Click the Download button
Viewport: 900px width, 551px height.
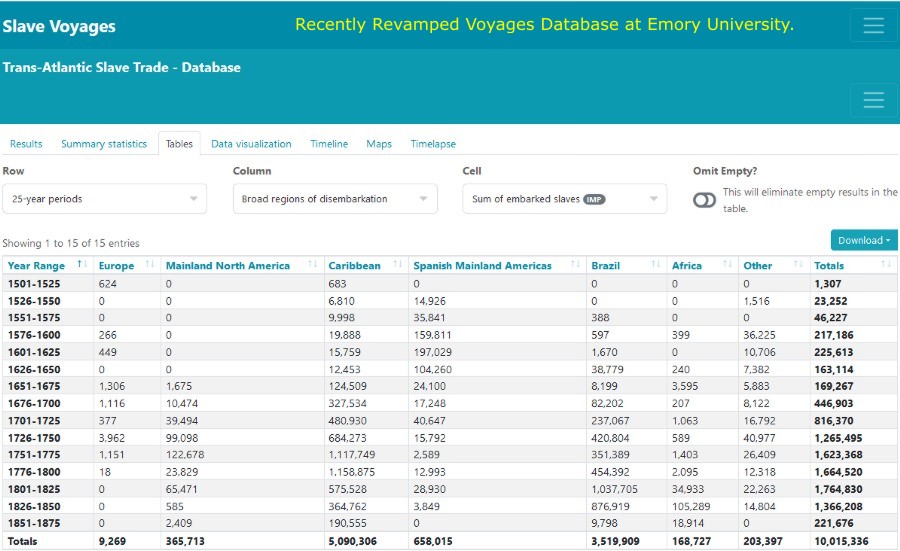863,240
